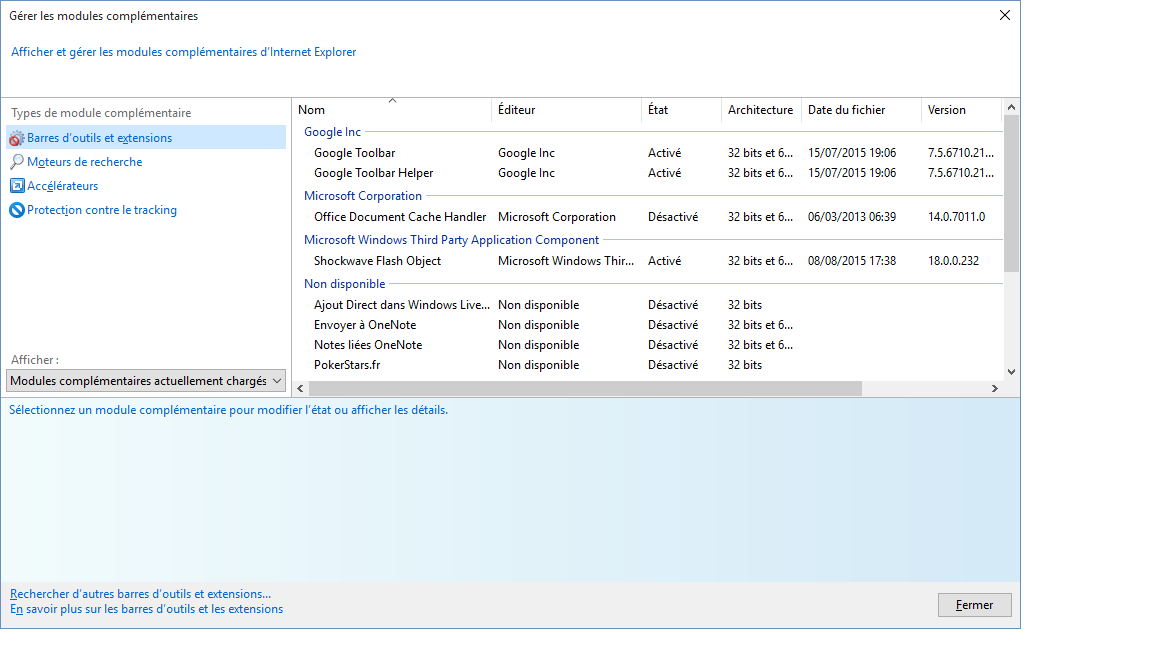
Task: Click the Protection contre le tracking icon
Action: click(17, 211)
